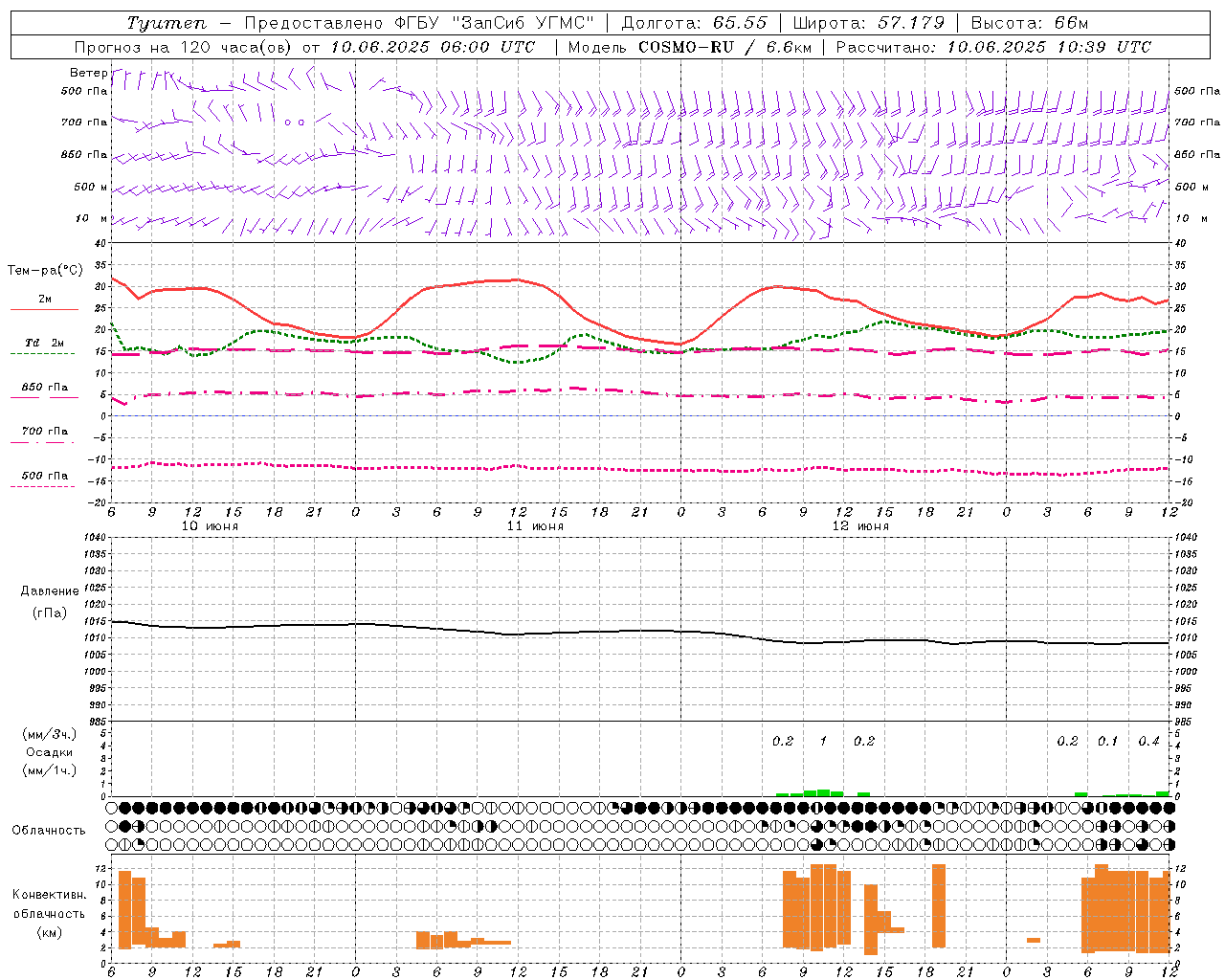Click the left "500 м" wind level label

coord(90,187)
